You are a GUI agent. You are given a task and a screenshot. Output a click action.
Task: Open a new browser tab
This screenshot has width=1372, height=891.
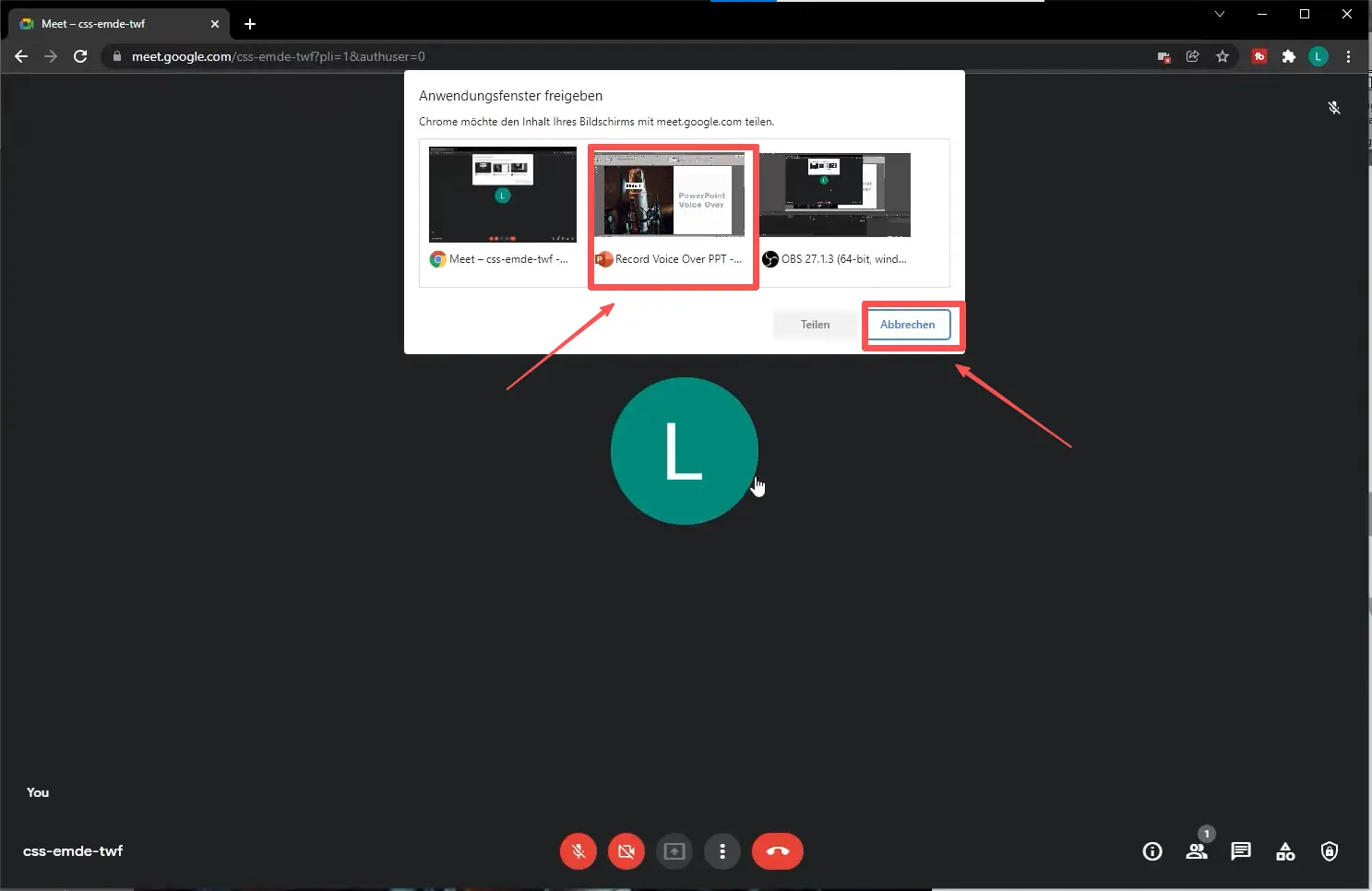pos(249,23)
